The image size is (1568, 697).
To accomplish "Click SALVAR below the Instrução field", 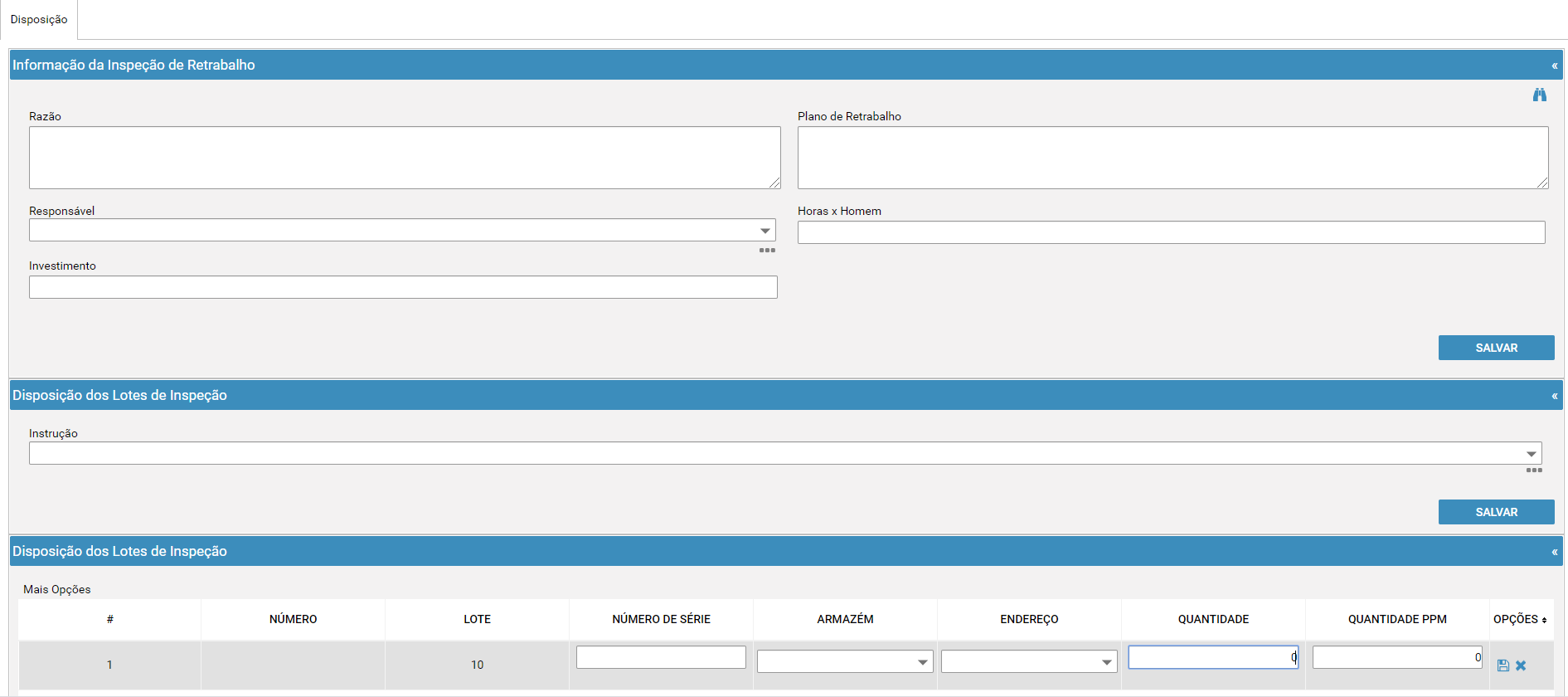I will 1496,512.
